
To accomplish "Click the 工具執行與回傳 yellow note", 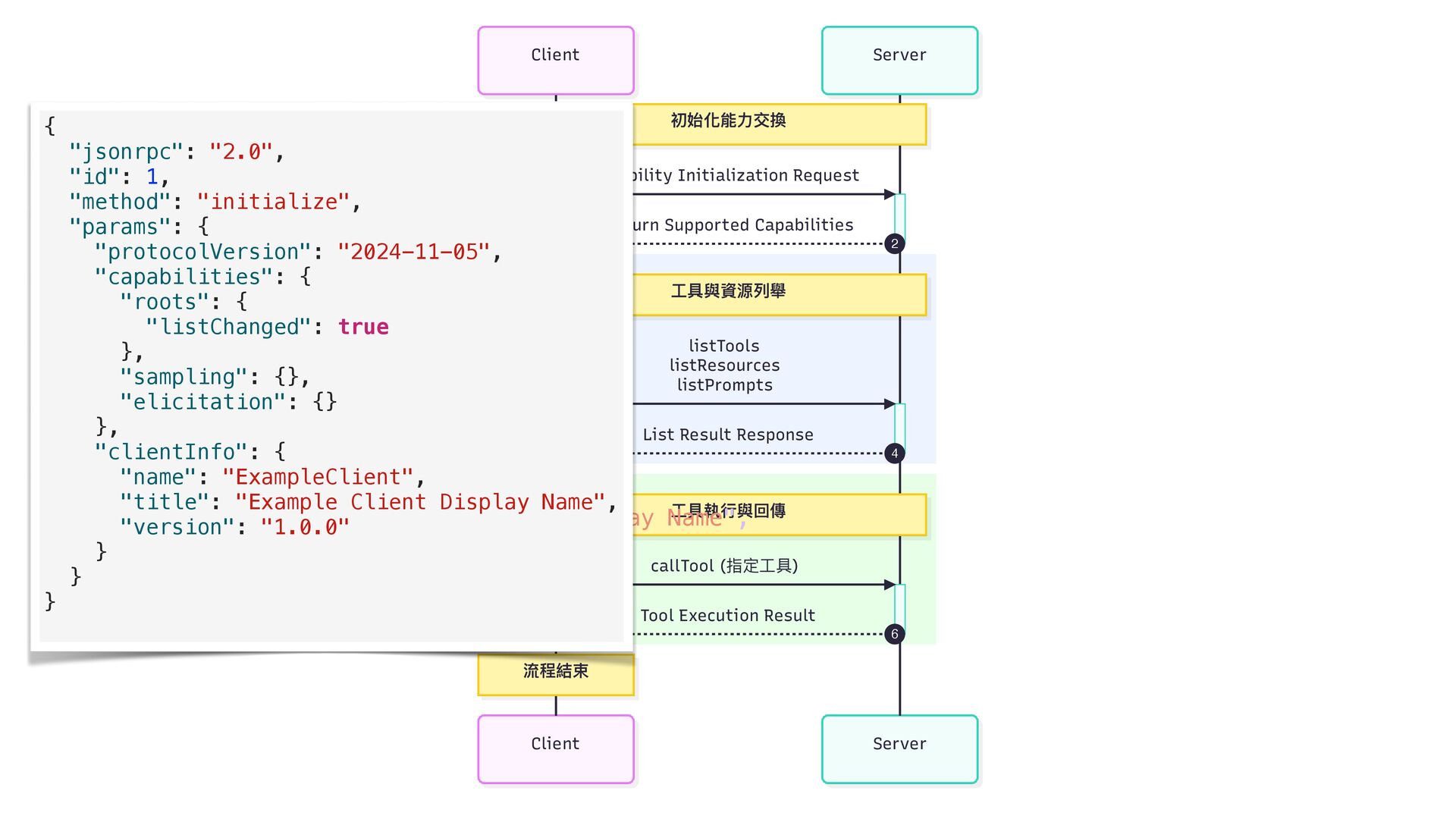I will pos(780,515).
